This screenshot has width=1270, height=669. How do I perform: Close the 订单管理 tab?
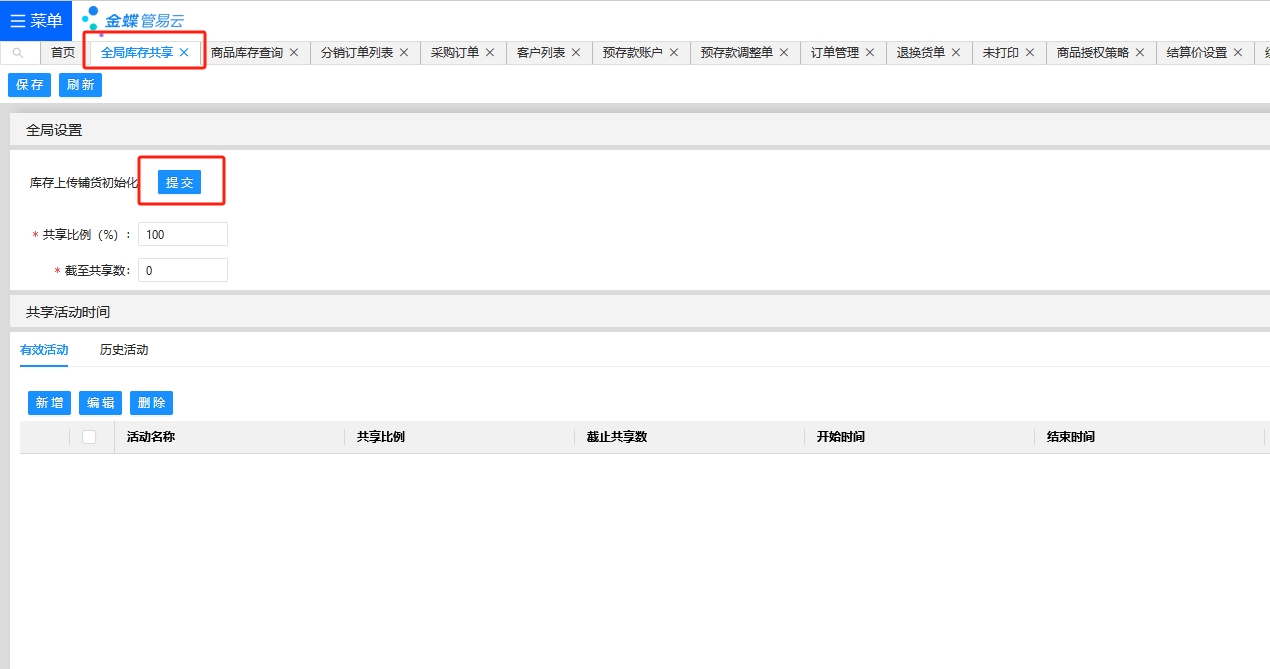[x=870, y=53]
